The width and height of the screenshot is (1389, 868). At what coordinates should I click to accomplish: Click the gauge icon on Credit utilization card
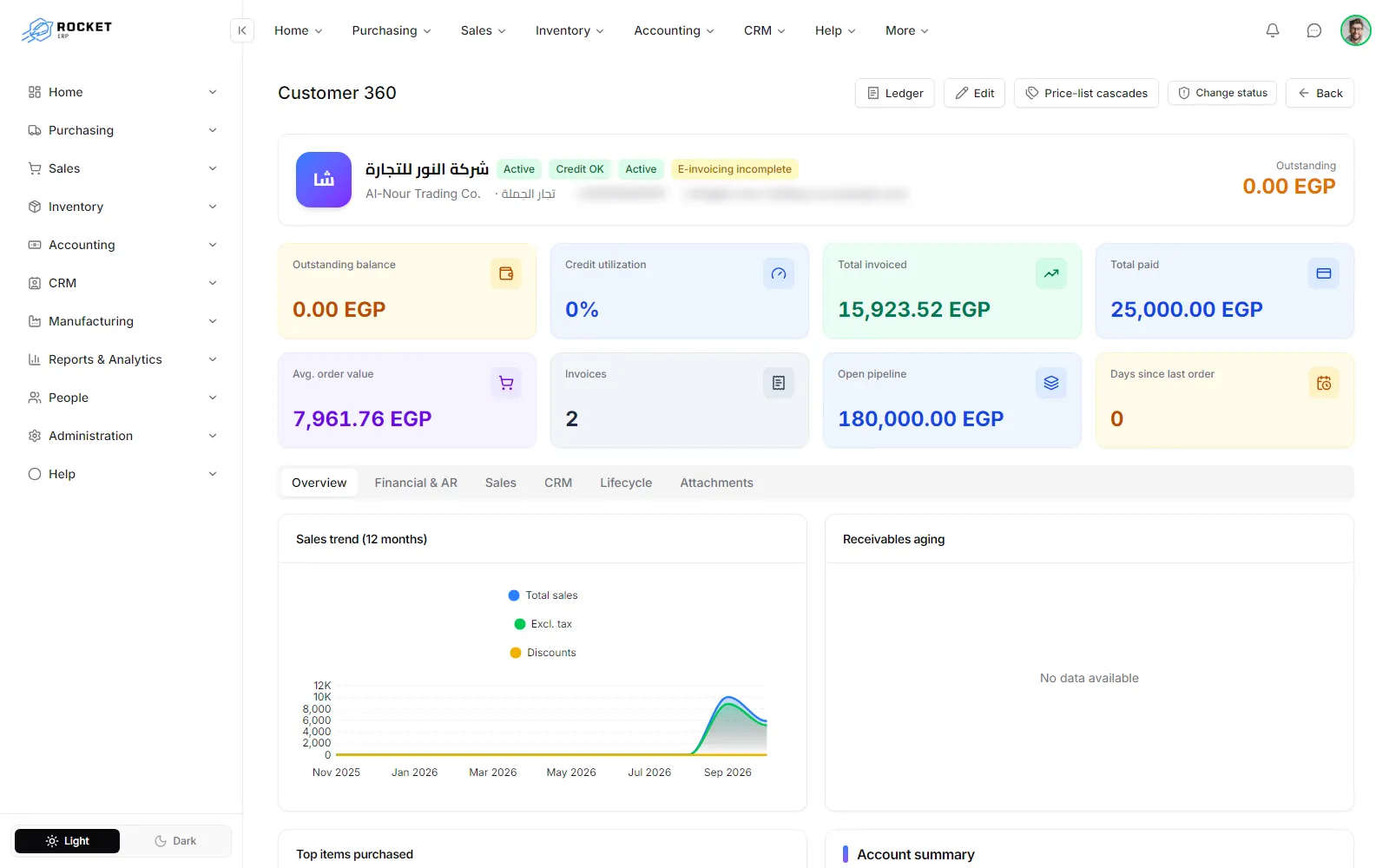point(779,273)
